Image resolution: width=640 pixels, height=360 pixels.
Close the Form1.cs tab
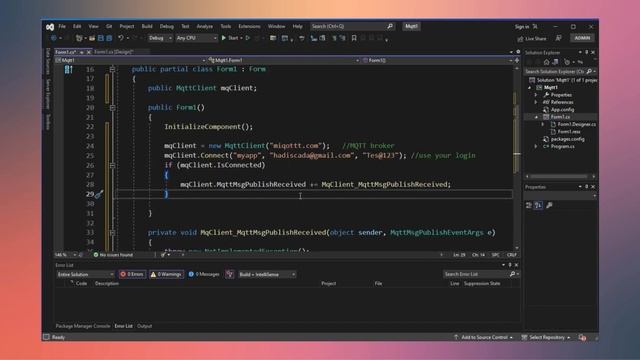(x=89, y=52)
